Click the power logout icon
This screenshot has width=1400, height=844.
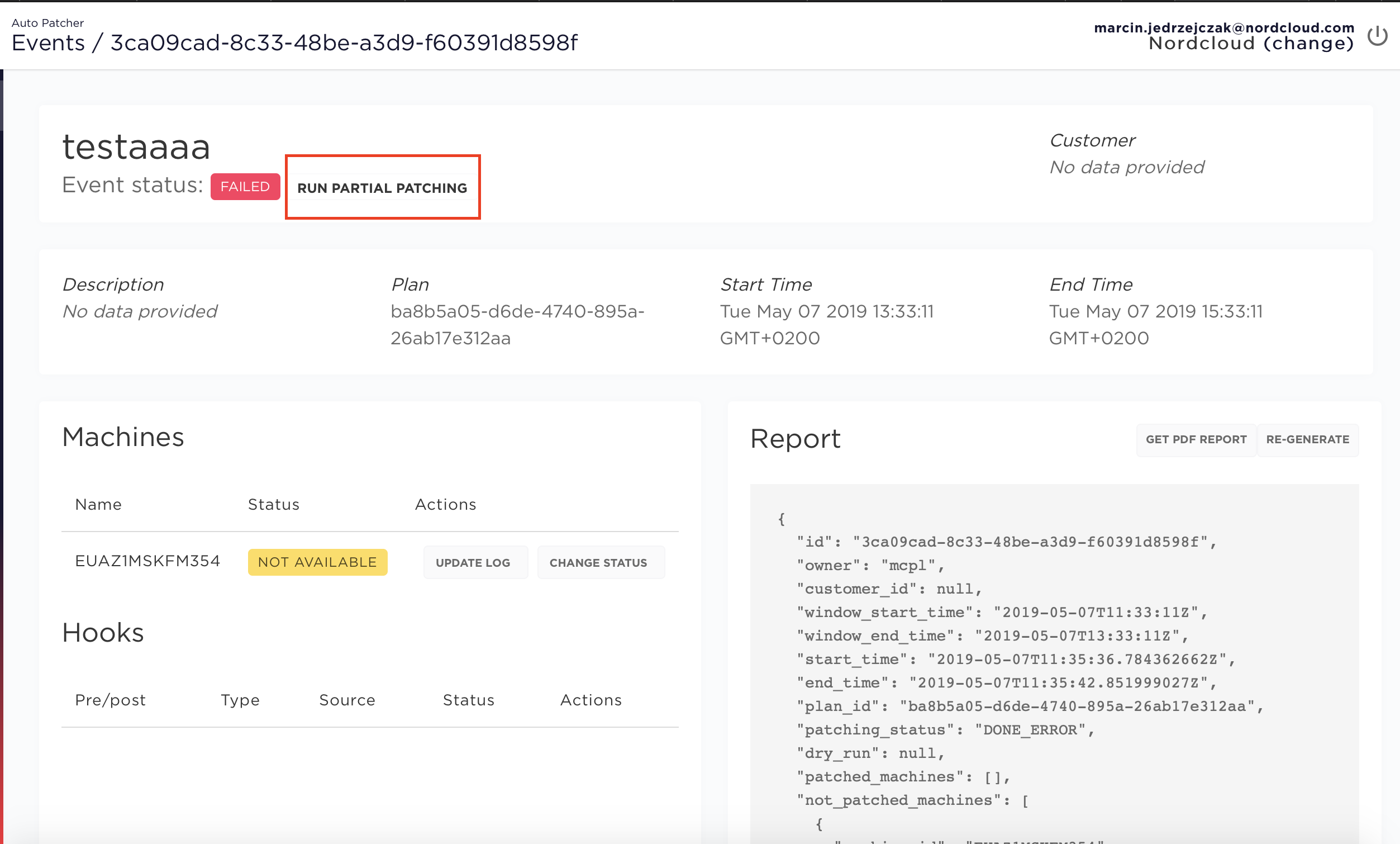[1377, 36]
